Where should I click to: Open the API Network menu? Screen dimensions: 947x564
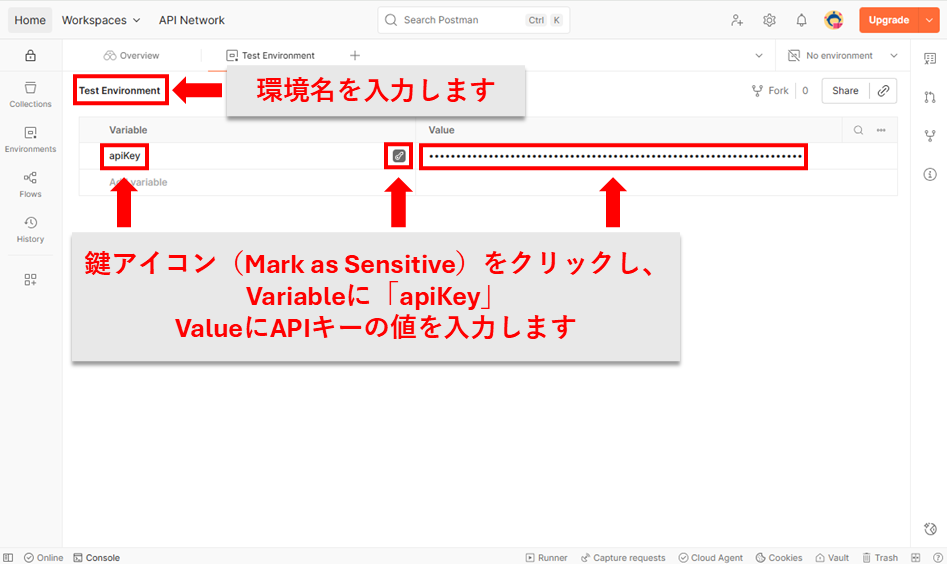point(191,20)
